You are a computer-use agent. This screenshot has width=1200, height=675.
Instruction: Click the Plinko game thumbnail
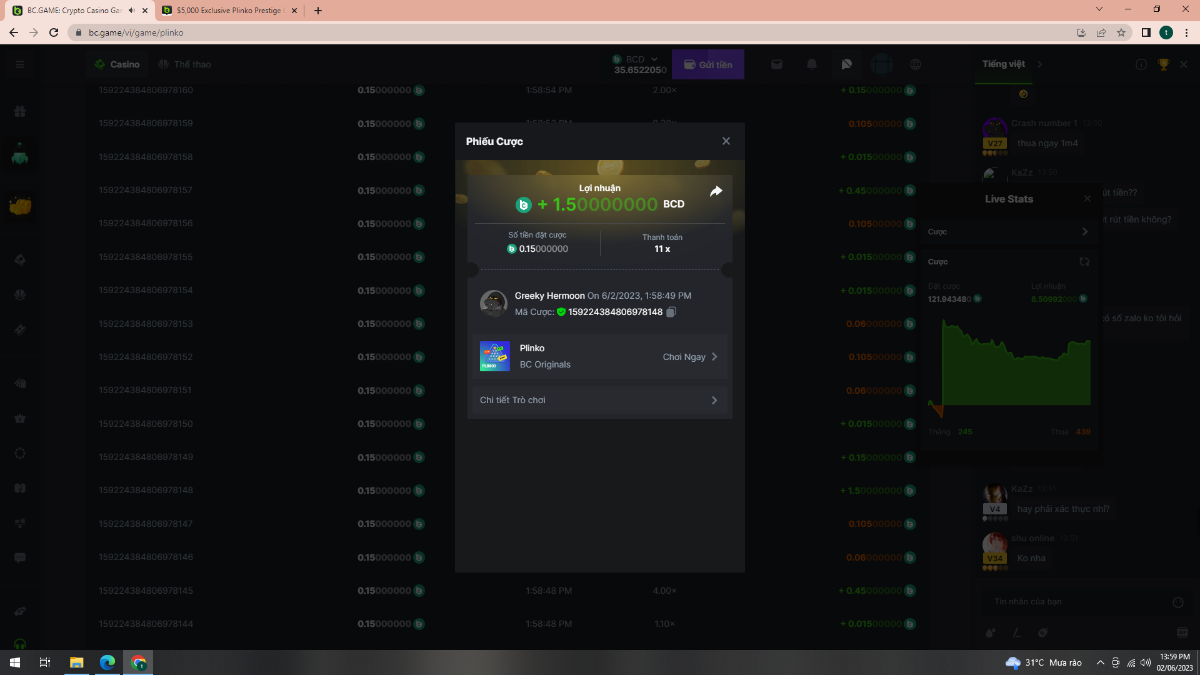495,356
